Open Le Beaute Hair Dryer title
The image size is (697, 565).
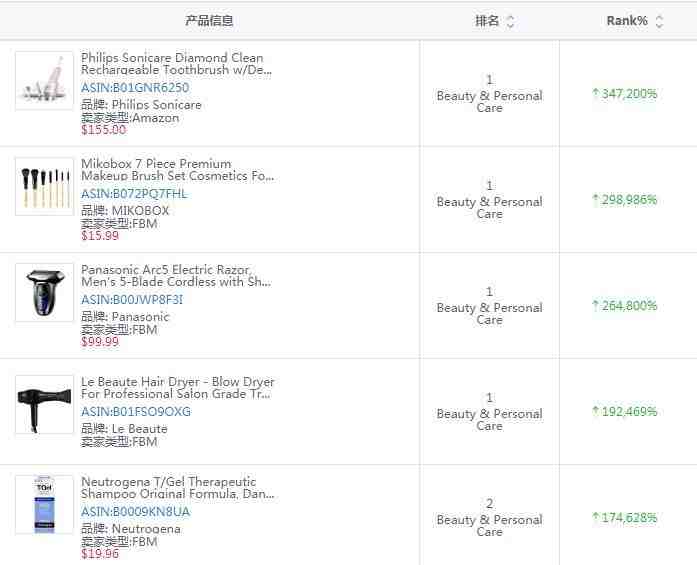click(x=177, y=388)
